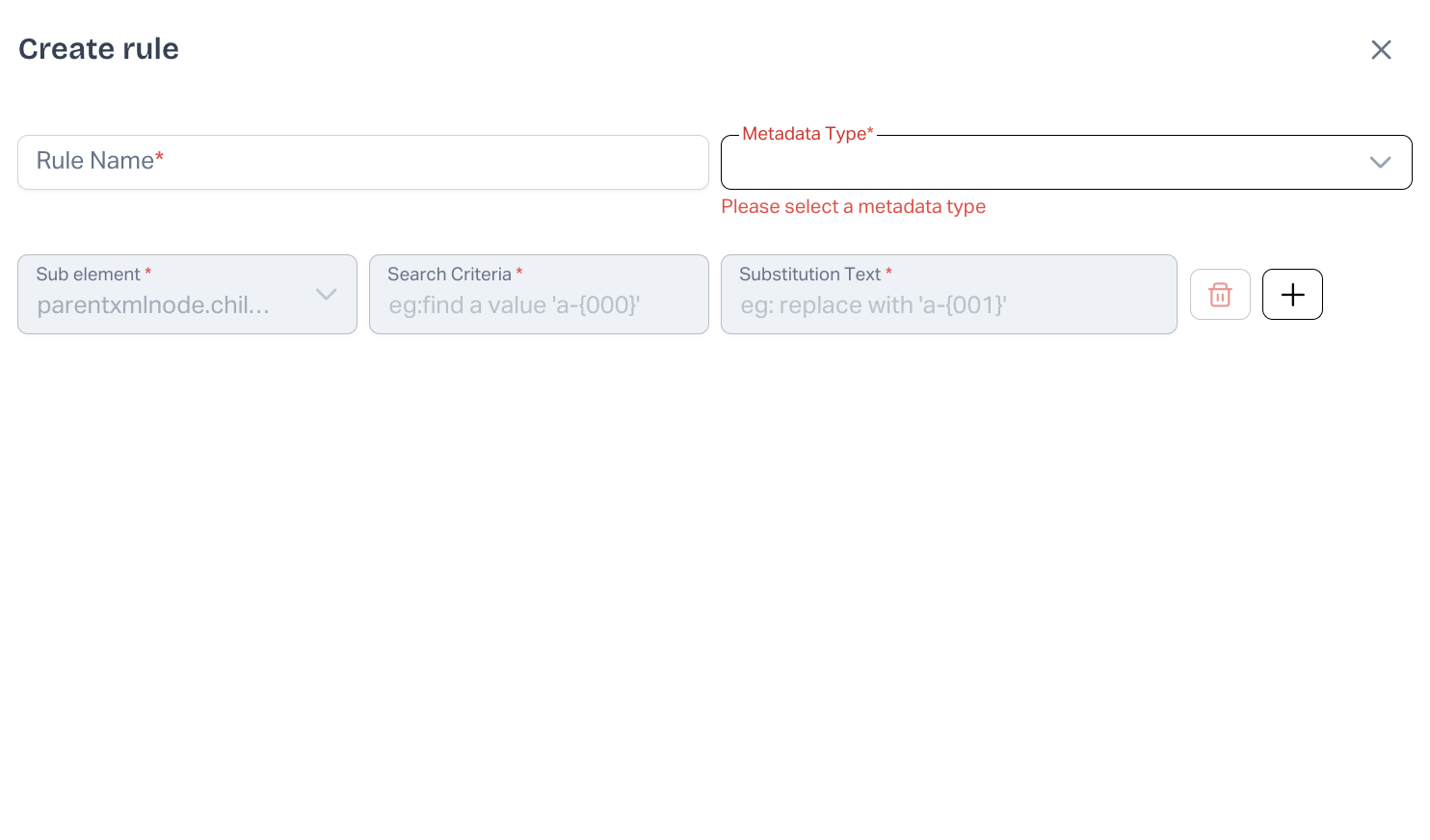
Task: Click the 'Create rule' dialog title
Action: pyautogui.click(x=98, y=49)
